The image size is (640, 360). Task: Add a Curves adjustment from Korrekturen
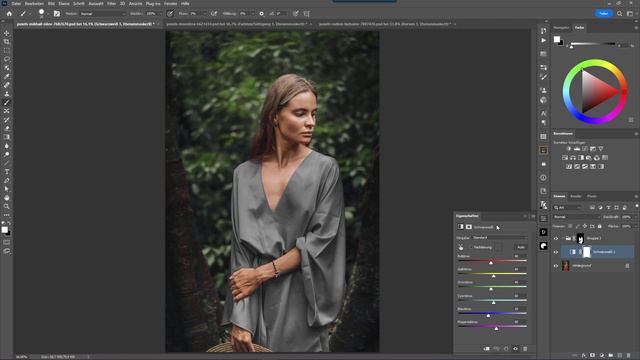tap(585, 149)
